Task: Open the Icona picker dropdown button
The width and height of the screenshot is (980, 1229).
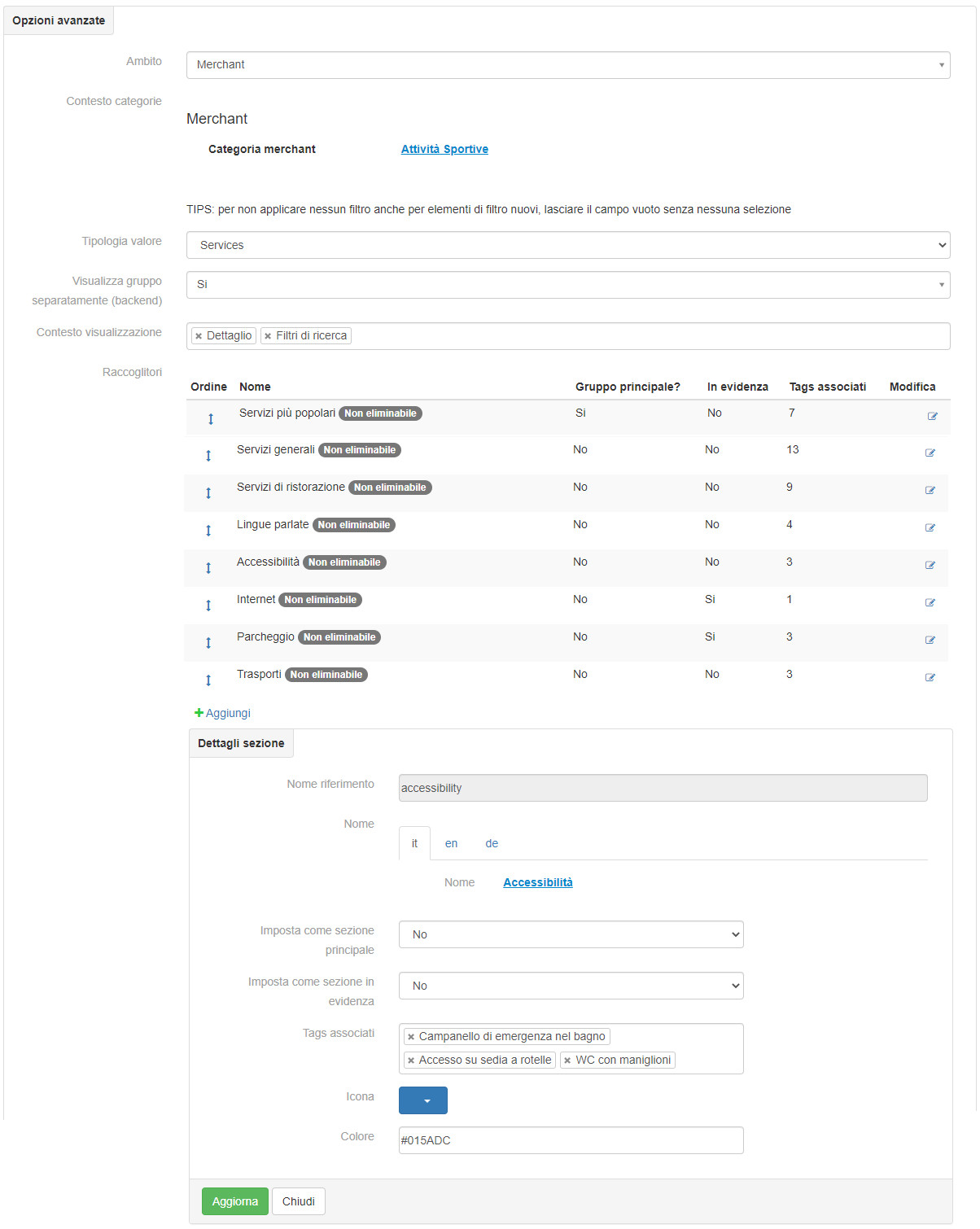Action: pyautogui.click(x=423, y=1100)
